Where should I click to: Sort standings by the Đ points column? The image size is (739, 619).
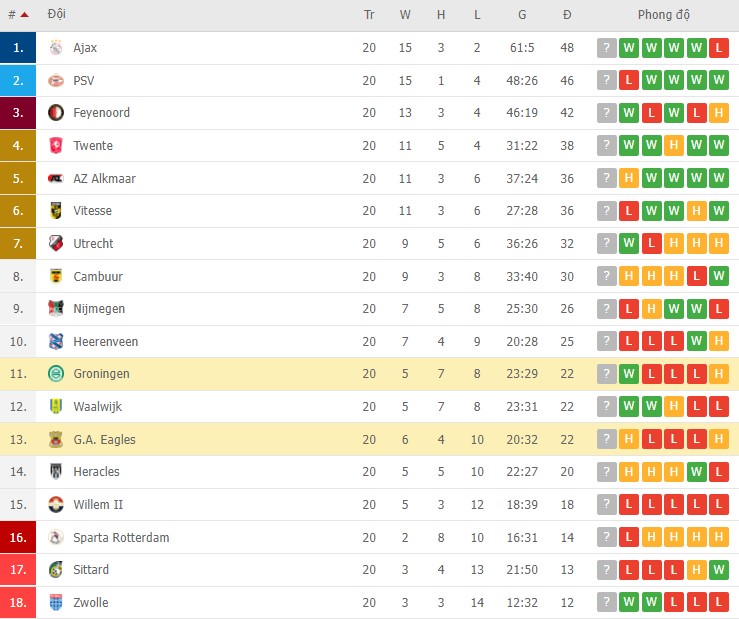(567, 15)
